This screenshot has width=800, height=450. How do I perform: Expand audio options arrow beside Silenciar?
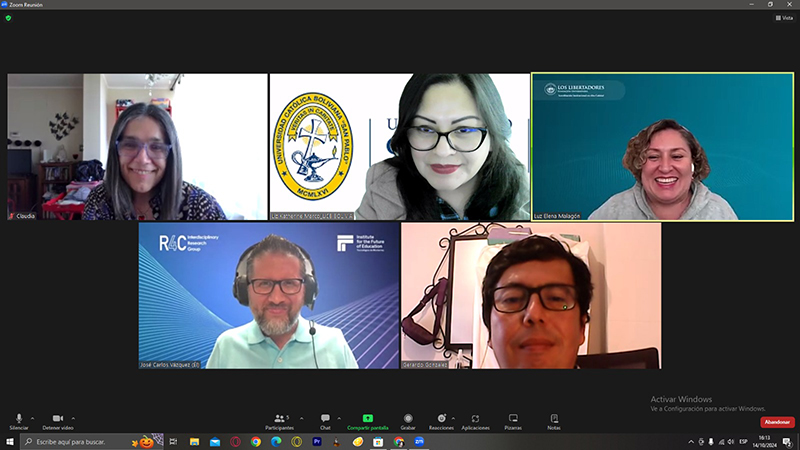point(32,417)
